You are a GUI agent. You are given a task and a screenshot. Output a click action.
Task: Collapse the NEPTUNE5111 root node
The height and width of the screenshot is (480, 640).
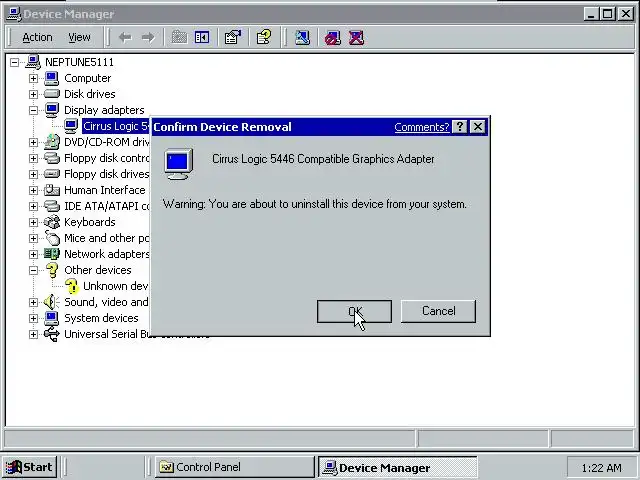click(14, 62)
